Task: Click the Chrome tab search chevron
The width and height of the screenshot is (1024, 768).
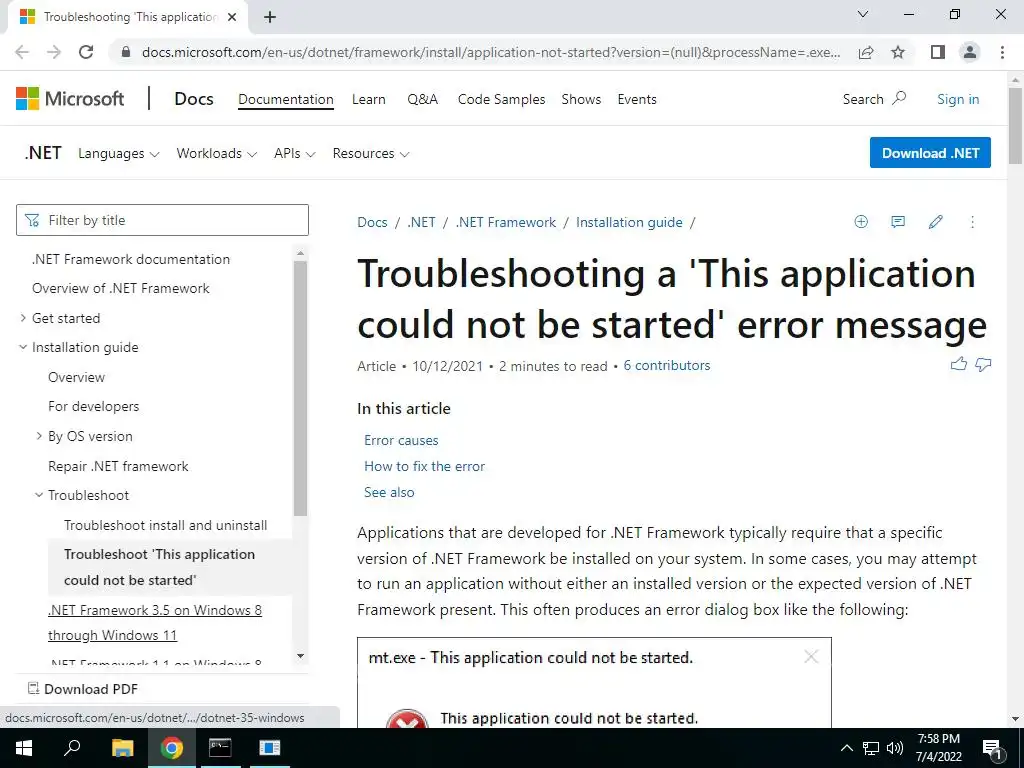Action: [863, 14]
